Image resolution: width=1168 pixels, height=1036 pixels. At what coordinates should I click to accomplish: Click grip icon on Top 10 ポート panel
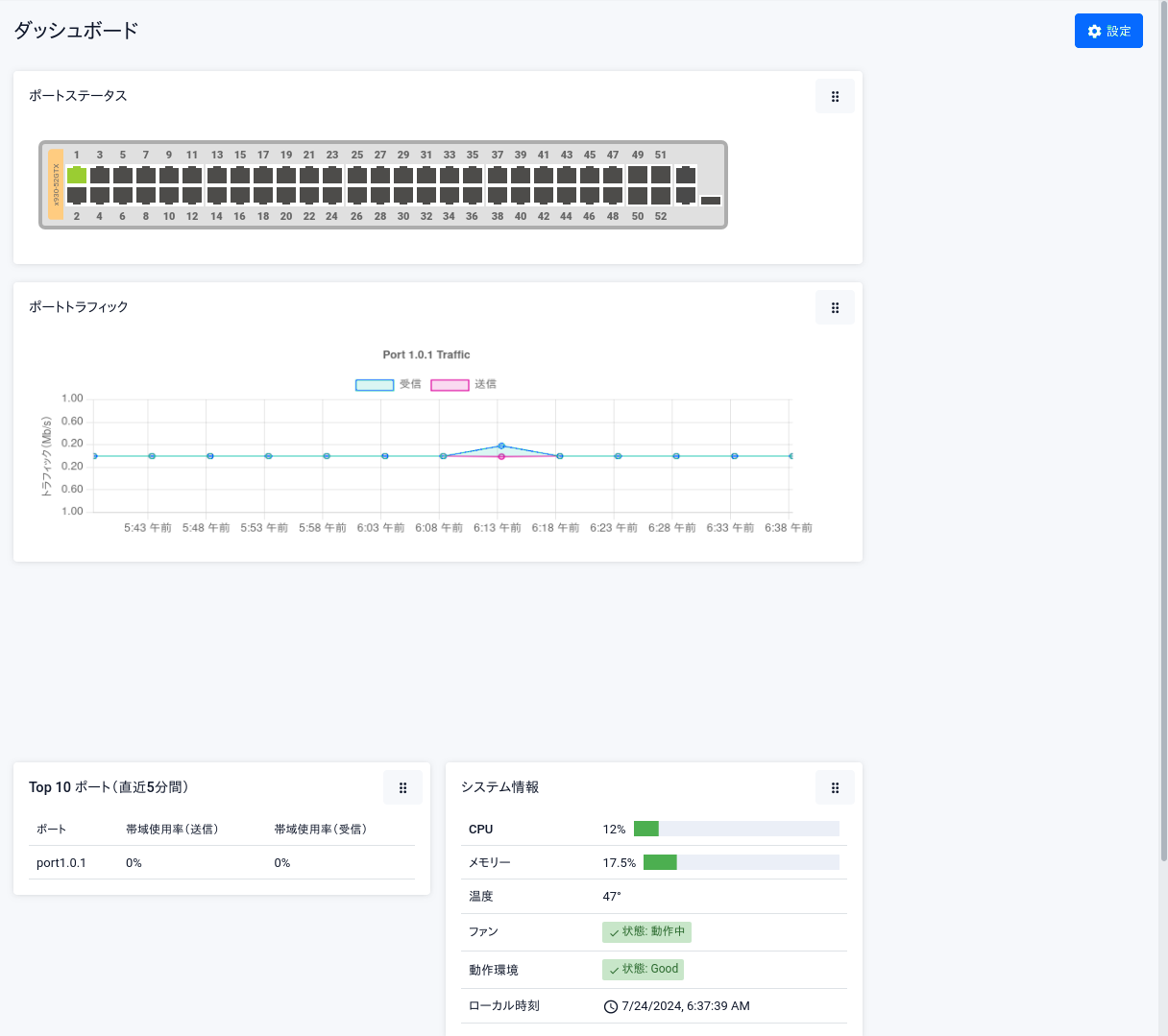point(402,787)
